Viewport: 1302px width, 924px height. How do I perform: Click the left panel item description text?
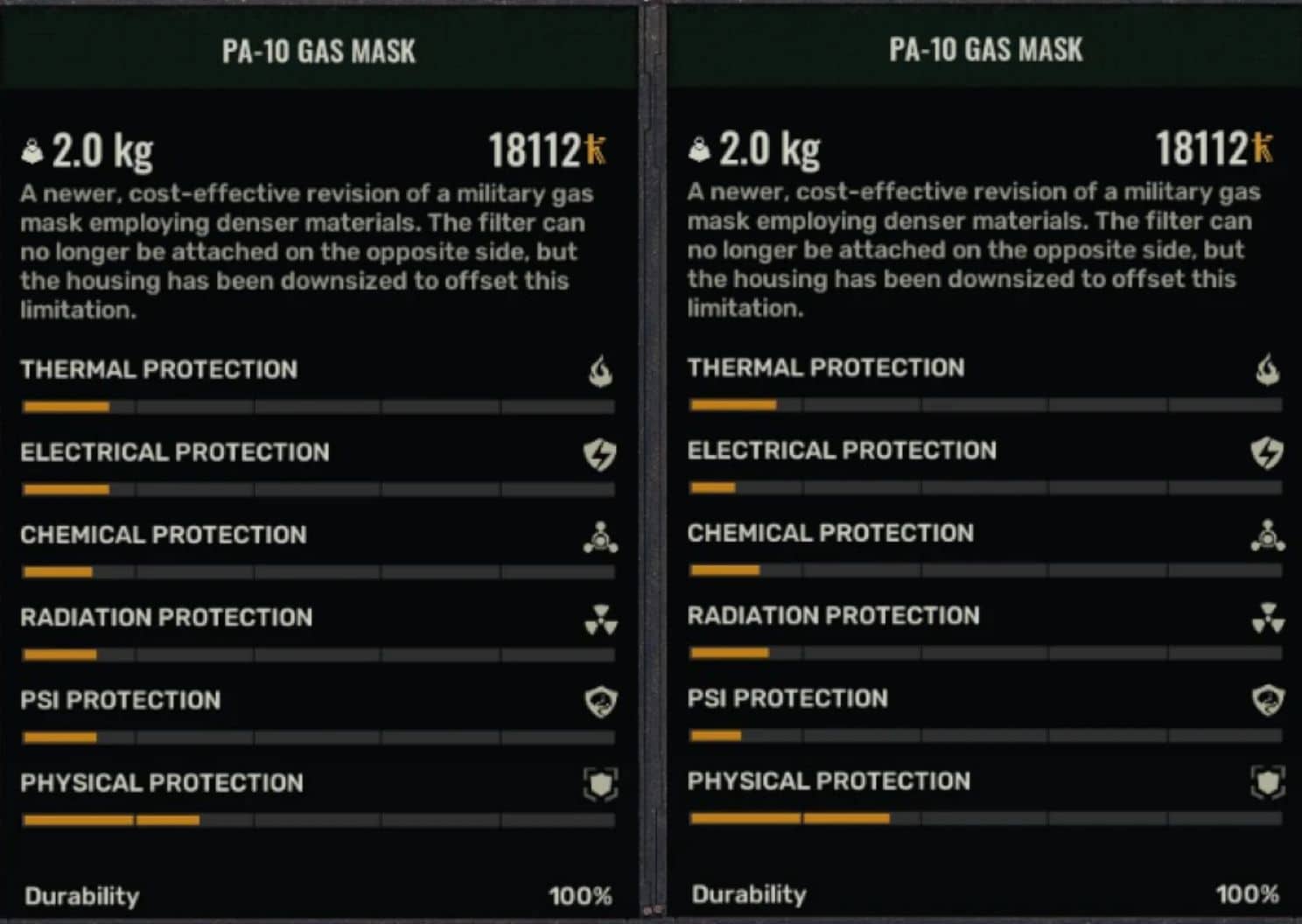(x=306, y=251)
